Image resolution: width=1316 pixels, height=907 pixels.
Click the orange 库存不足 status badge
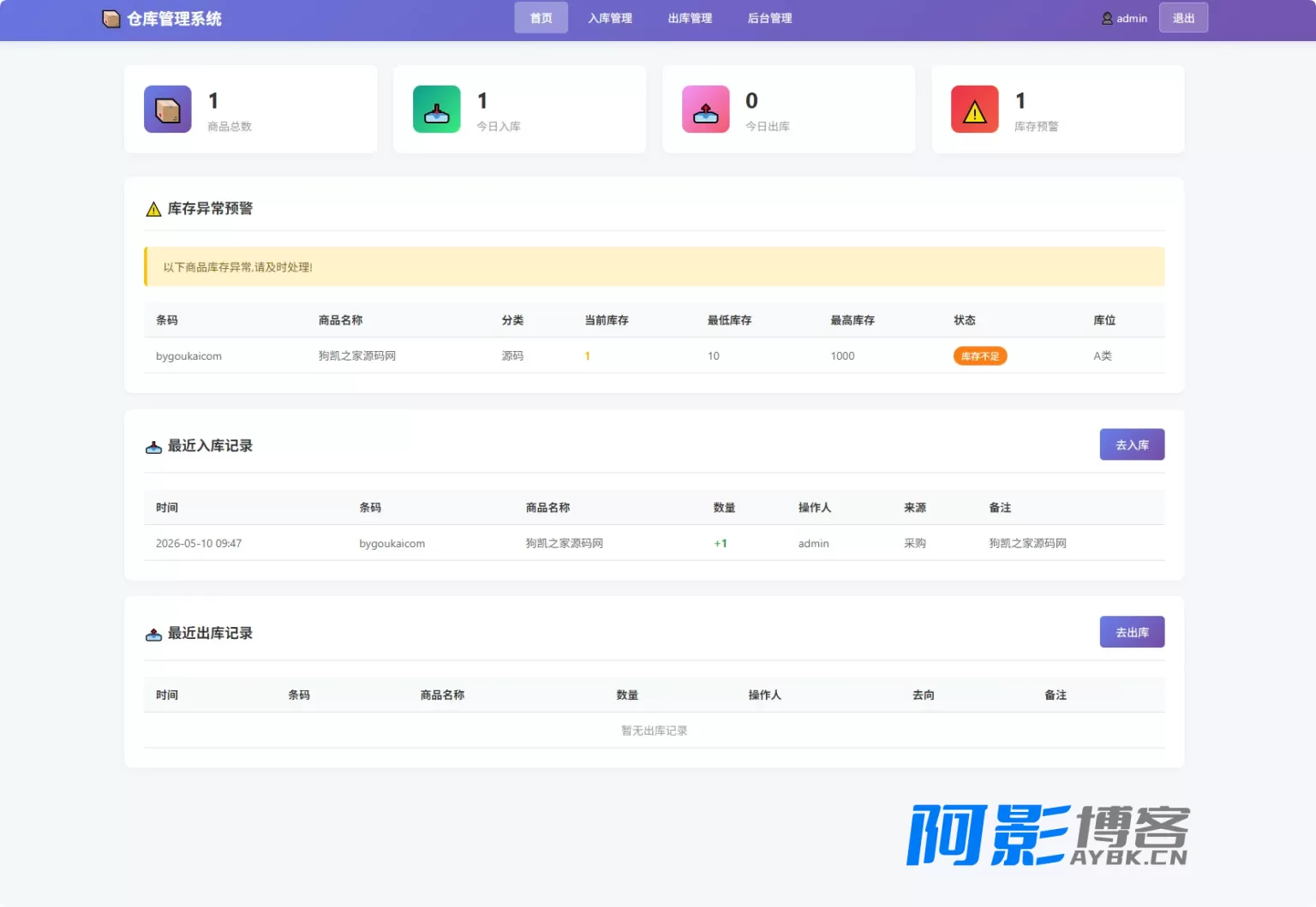pos(980,356)
